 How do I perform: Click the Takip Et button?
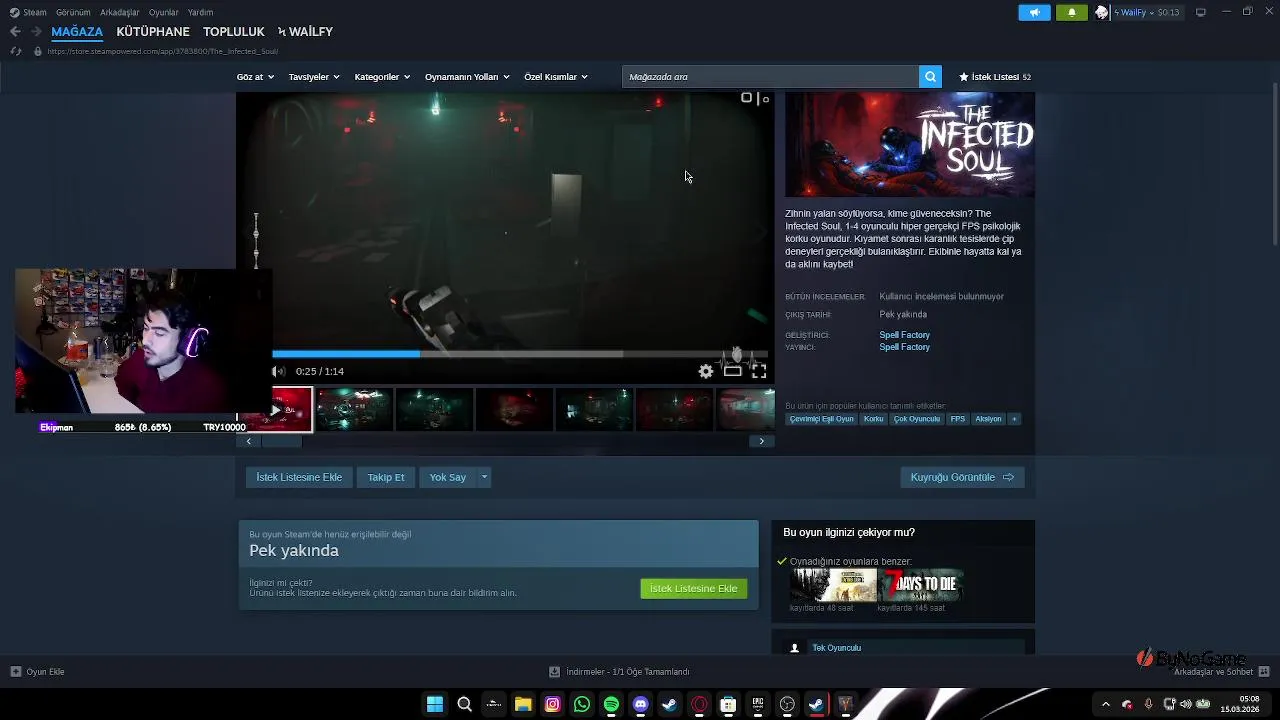(x=386, y=477)
